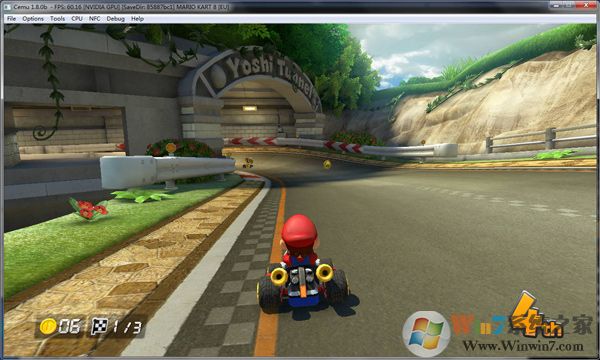Click the gold coin counter icon
This screenshot has height=360, width=600.
[x=48, y=326]
